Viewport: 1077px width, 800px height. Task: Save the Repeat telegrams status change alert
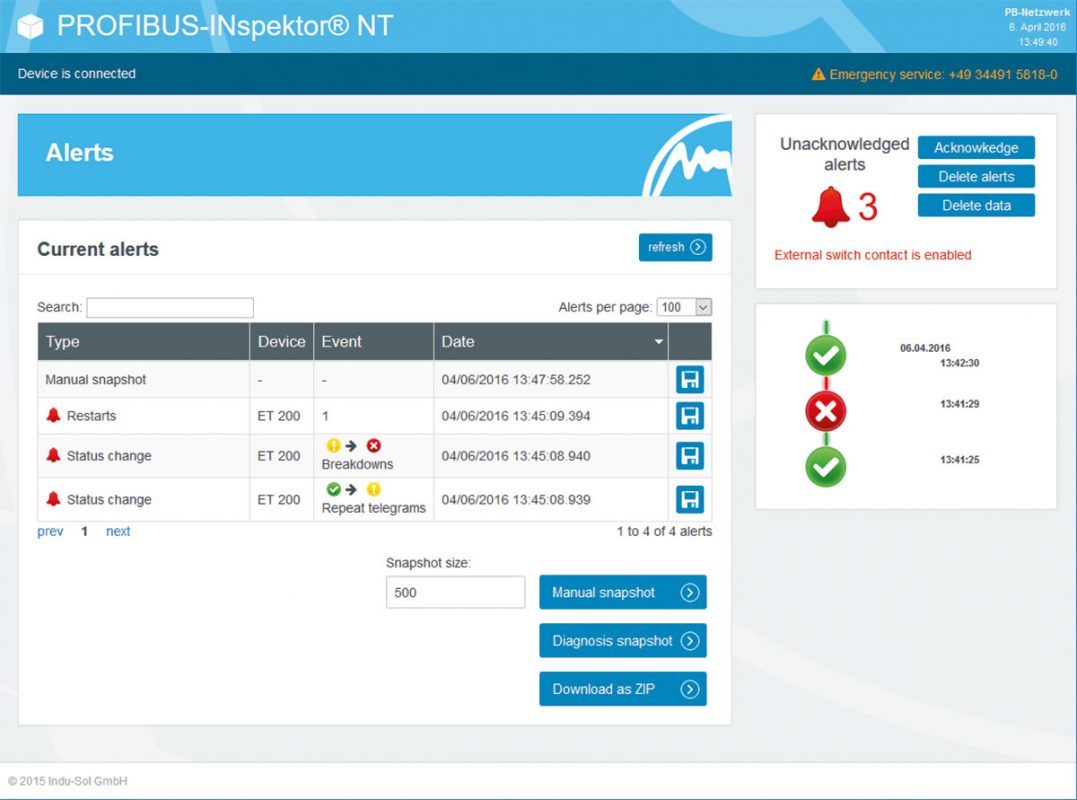click(x=690, y=499)
